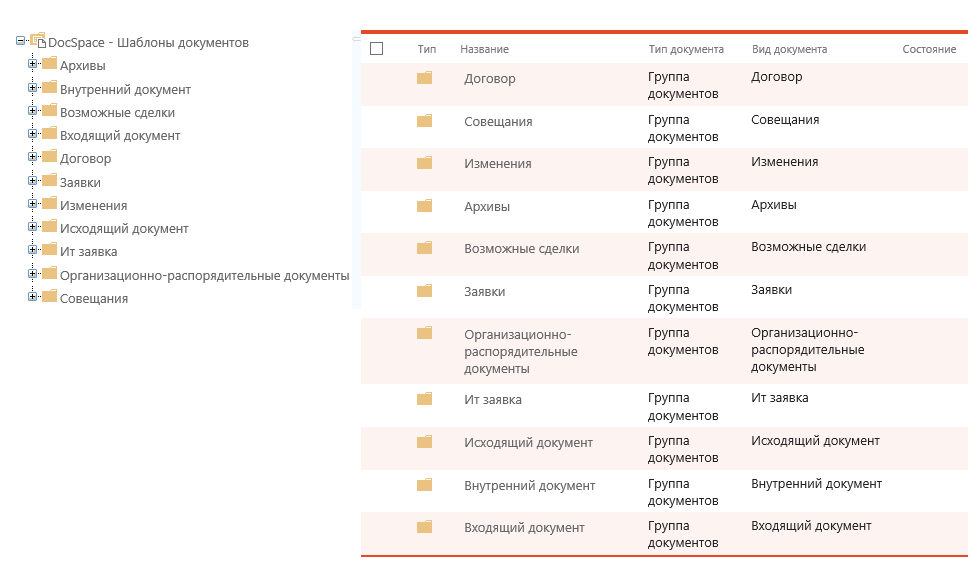Open the Архивы link in table
Image resolution: width=968 pixels, height=563 pixels.
click(487, 207)
